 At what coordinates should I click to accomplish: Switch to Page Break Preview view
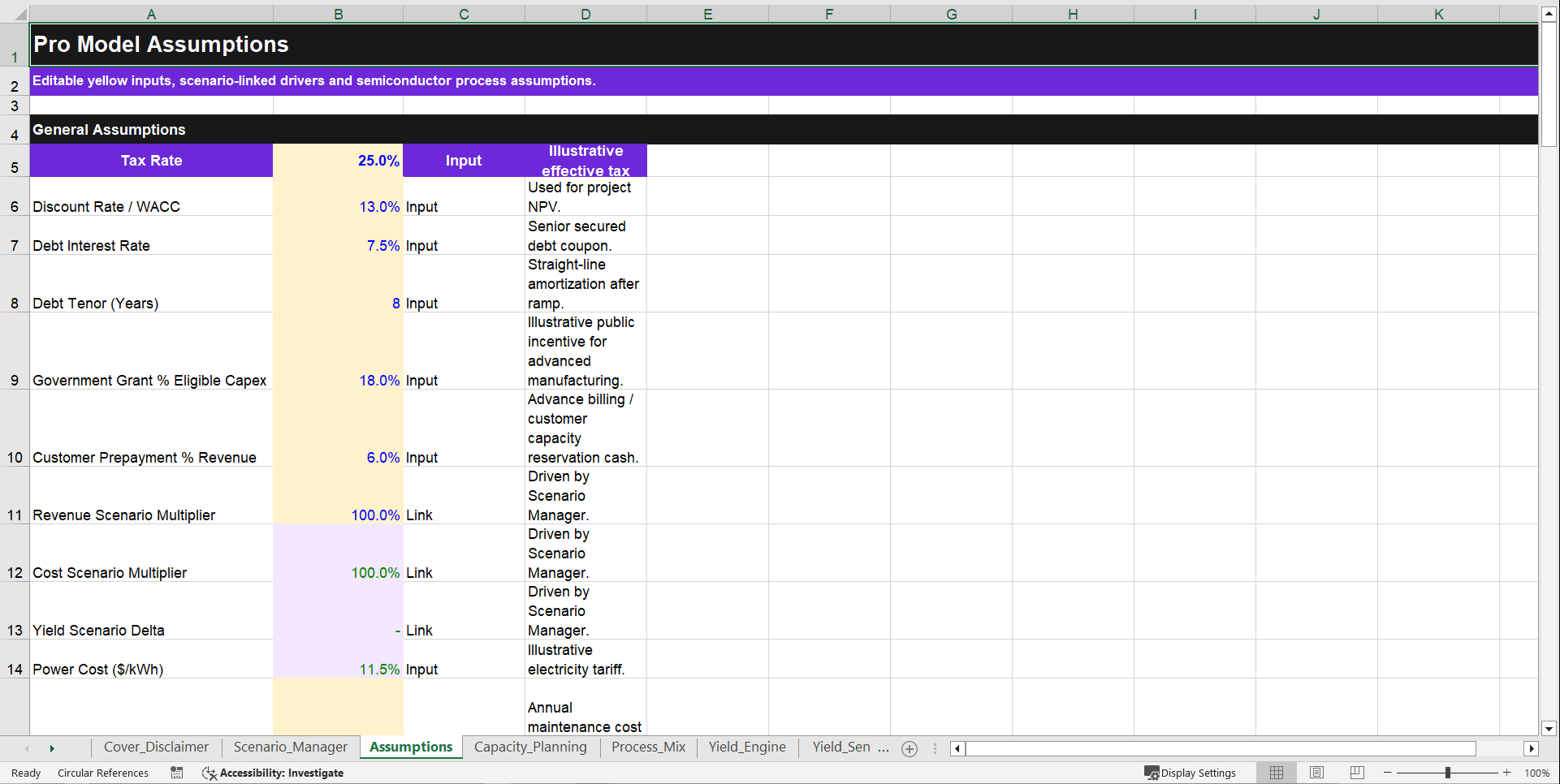click(1357, 773)
